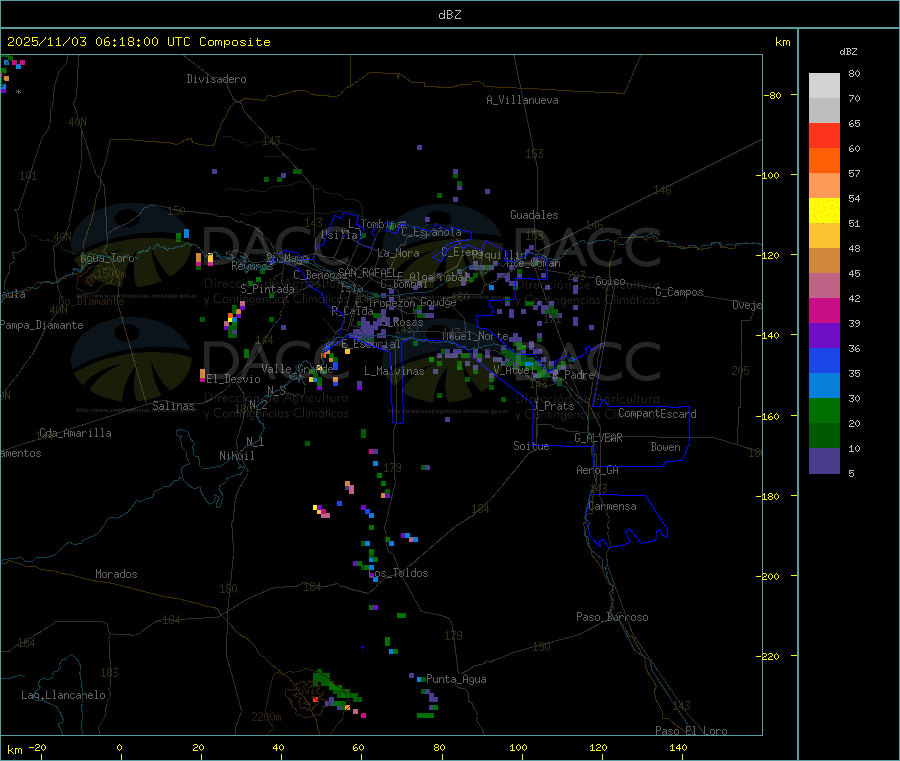Click the El_Desvio map label
This screenshot has width=900, height=761.
233,379
